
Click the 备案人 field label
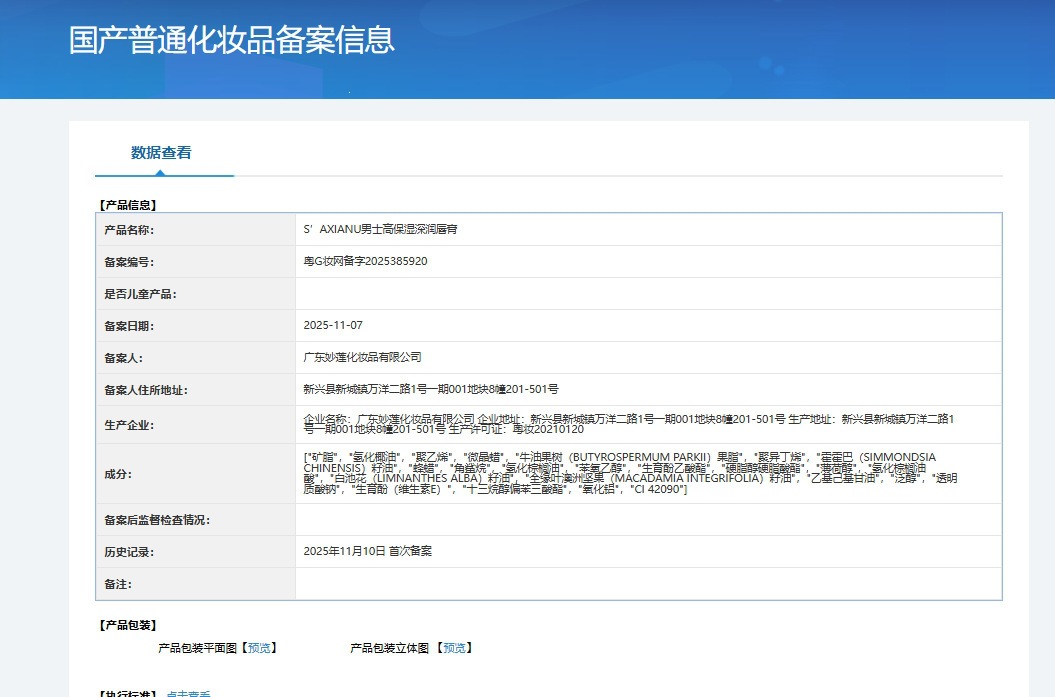point(124,359)
